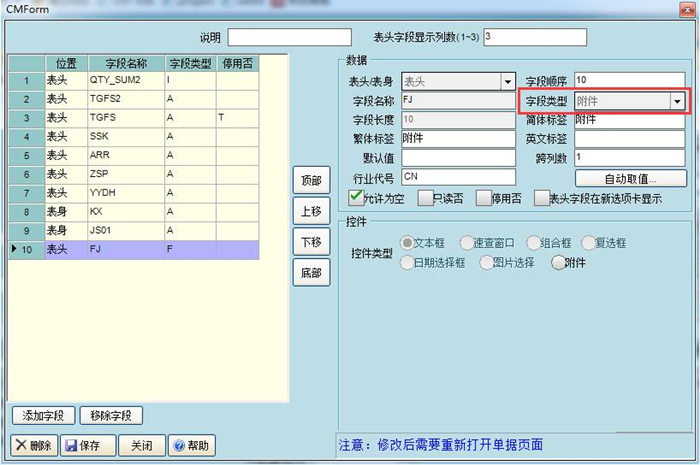Move row to top with 顶部
The height and width of the screenshot is (465, 700).
tap(311, 180)
